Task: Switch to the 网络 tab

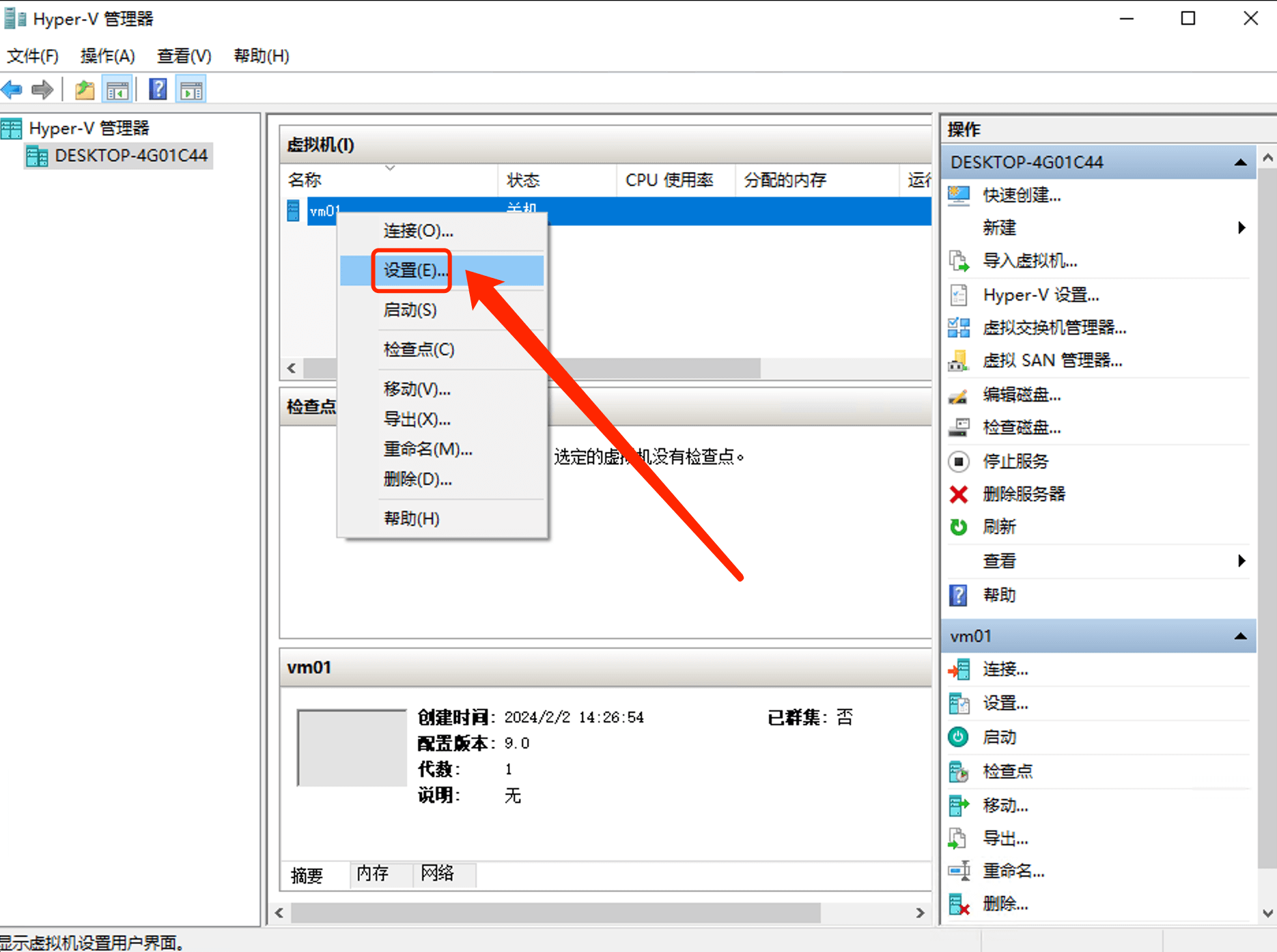Action: tap(445, 873)
